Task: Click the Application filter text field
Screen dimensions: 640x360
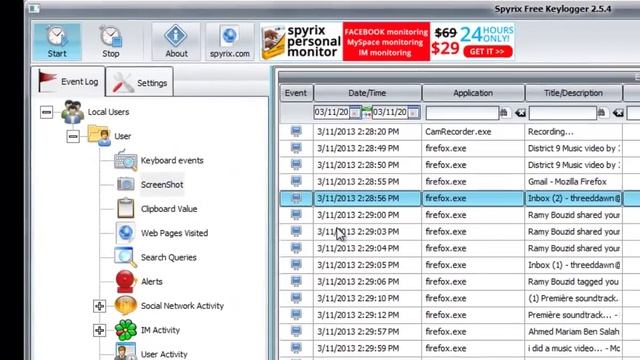Action: point(462,113)
